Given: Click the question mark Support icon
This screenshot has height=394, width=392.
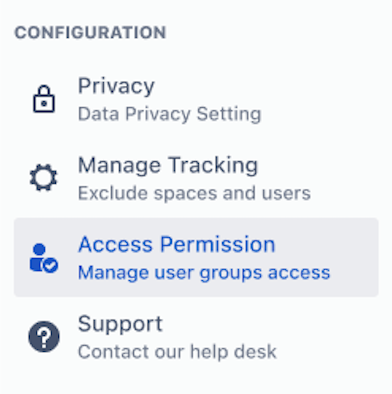Looking at the screenshot, I should point(44,336).
